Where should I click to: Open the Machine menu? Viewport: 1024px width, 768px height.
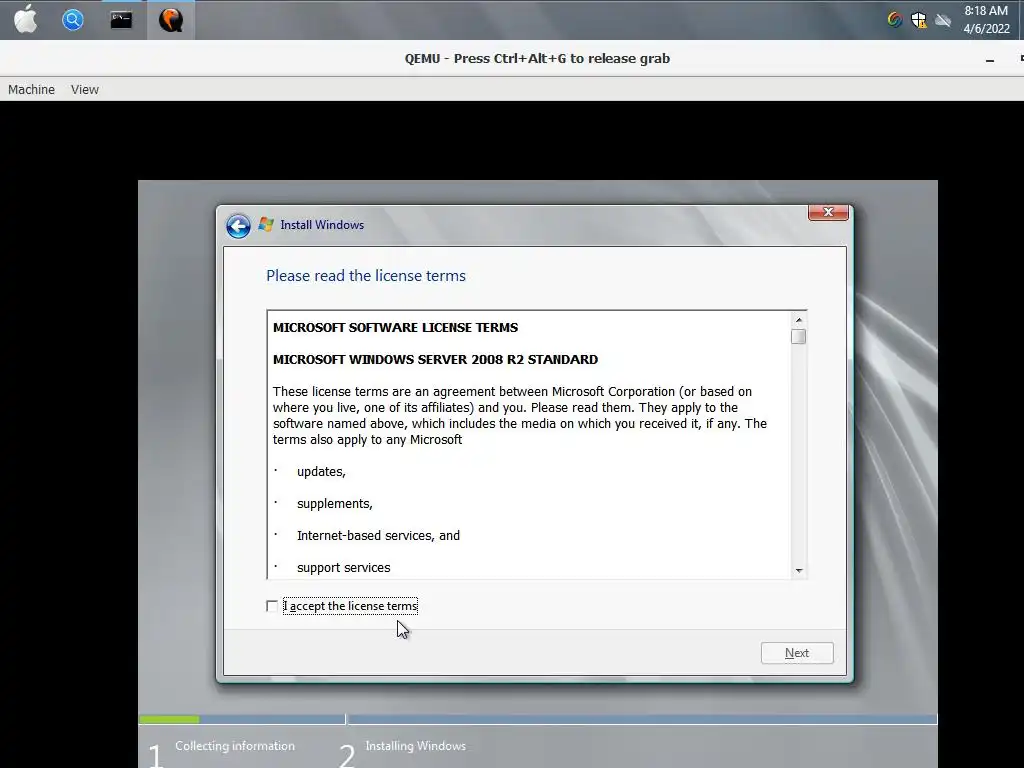(x=31, y=89)
